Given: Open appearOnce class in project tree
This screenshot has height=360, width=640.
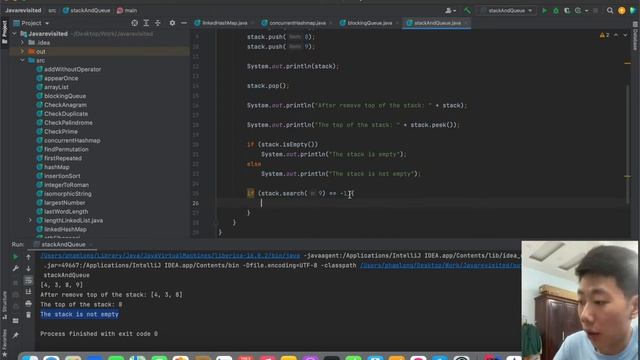Looking at the screenshot, I should pos(61,78).
